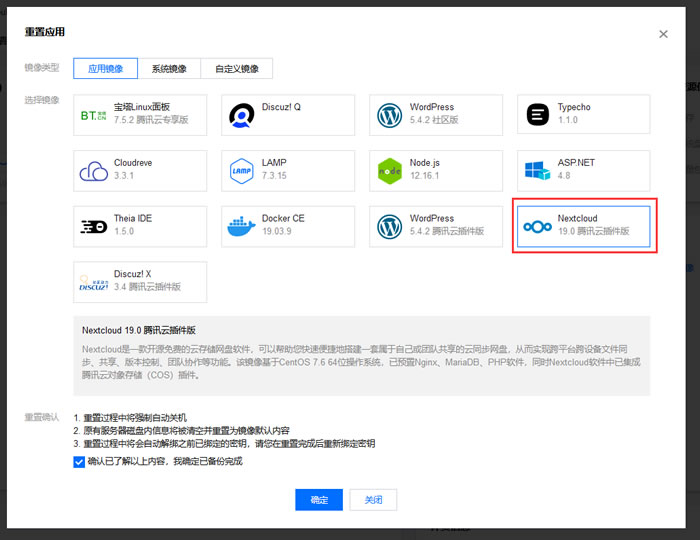Click Theia IDE 1.5.0 version text

tap(124, 231)
